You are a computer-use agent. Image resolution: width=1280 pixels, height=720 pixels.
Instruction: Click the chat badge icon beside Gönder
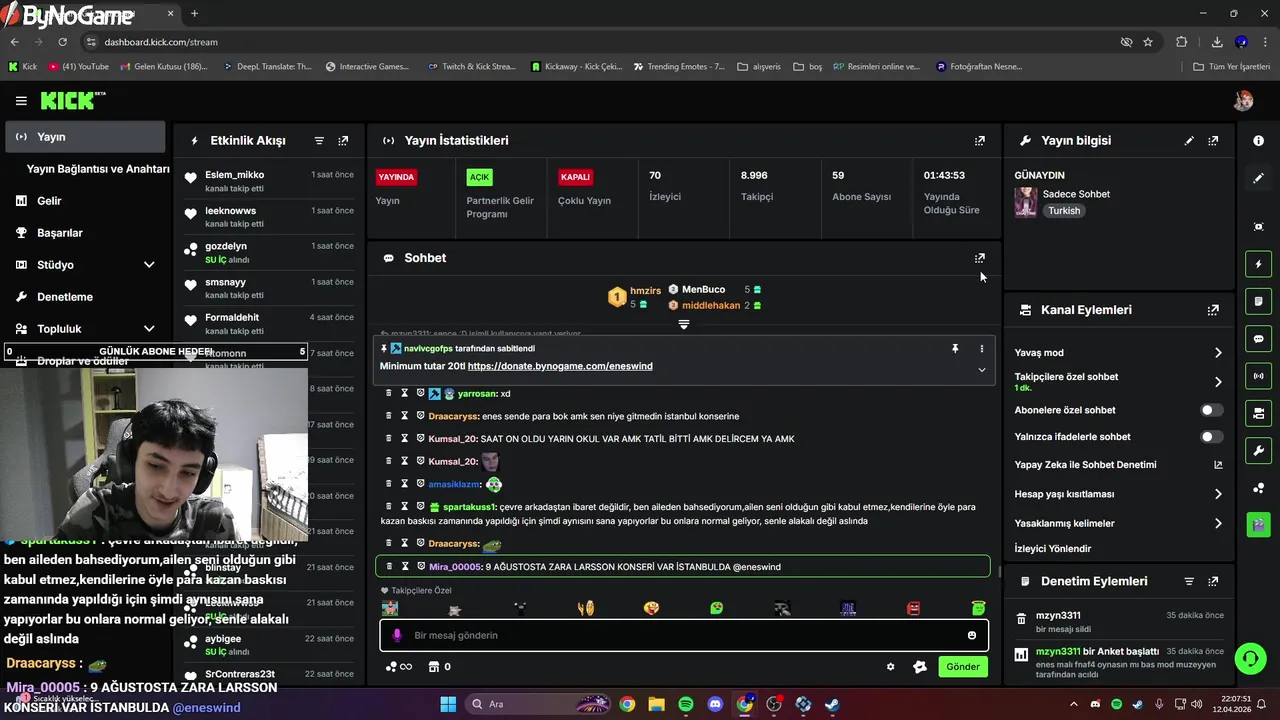[x=920, y=667]
